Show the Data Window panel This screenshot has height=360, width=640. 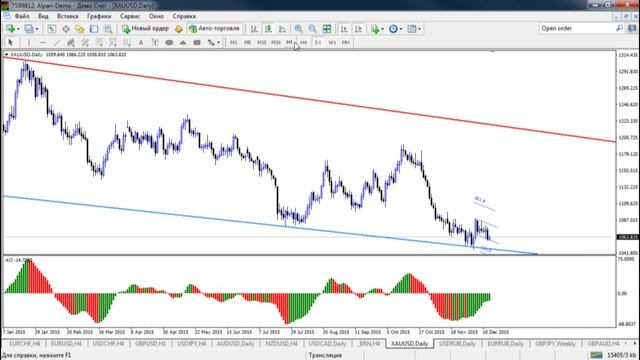pos(66,29)
